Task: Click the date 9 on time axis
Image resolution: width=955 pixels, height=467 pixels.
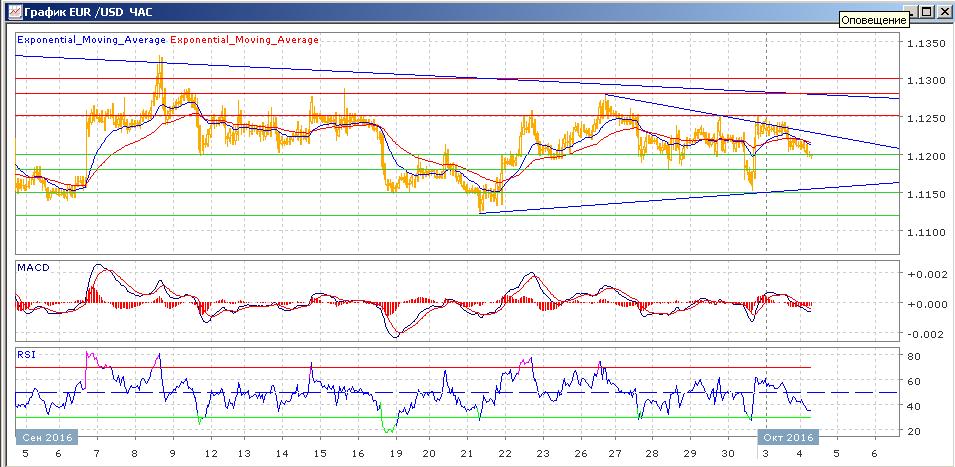Action: (173, 454)
